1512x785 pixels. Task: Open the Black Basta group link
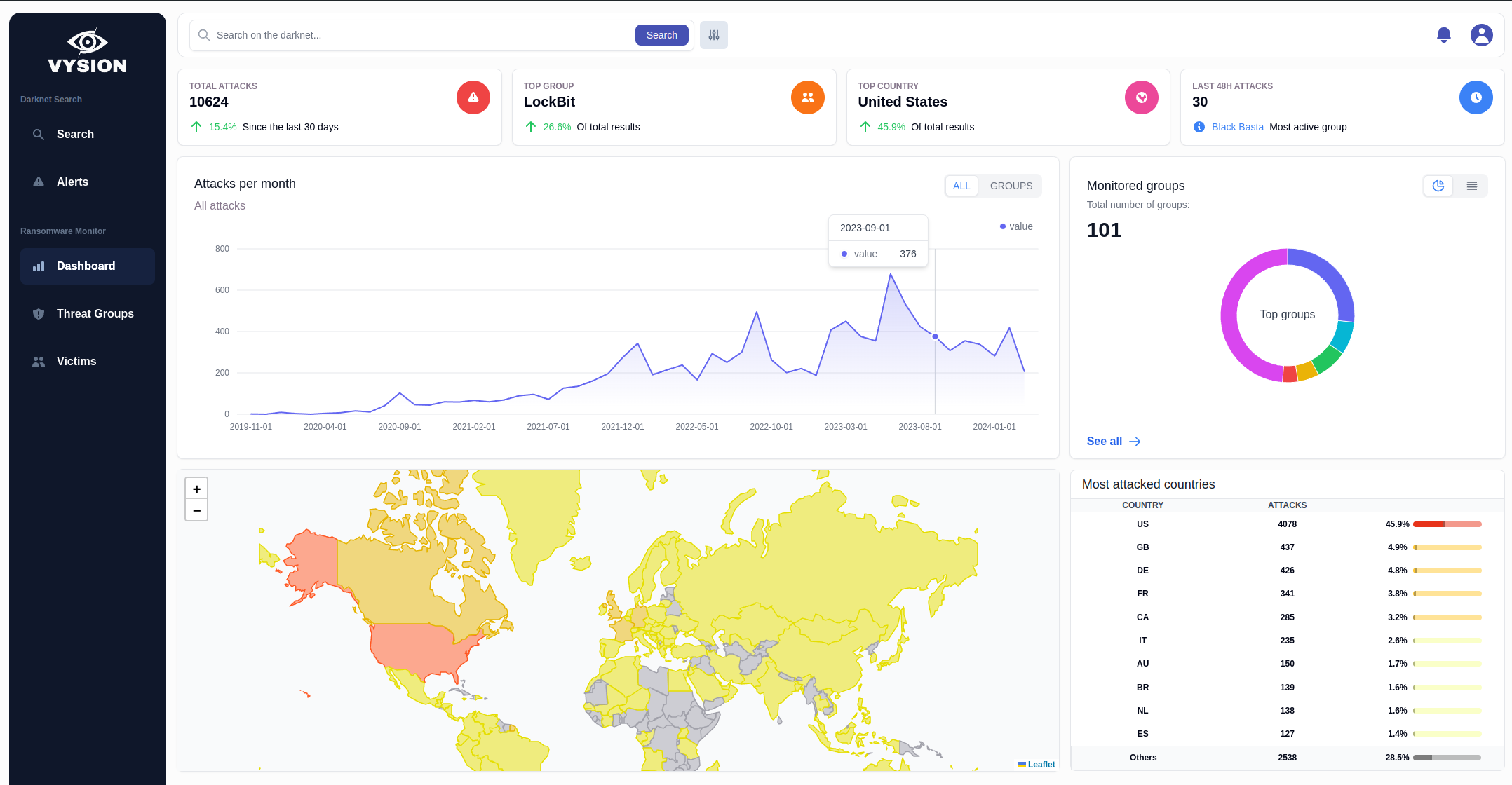coord(1237,127)
